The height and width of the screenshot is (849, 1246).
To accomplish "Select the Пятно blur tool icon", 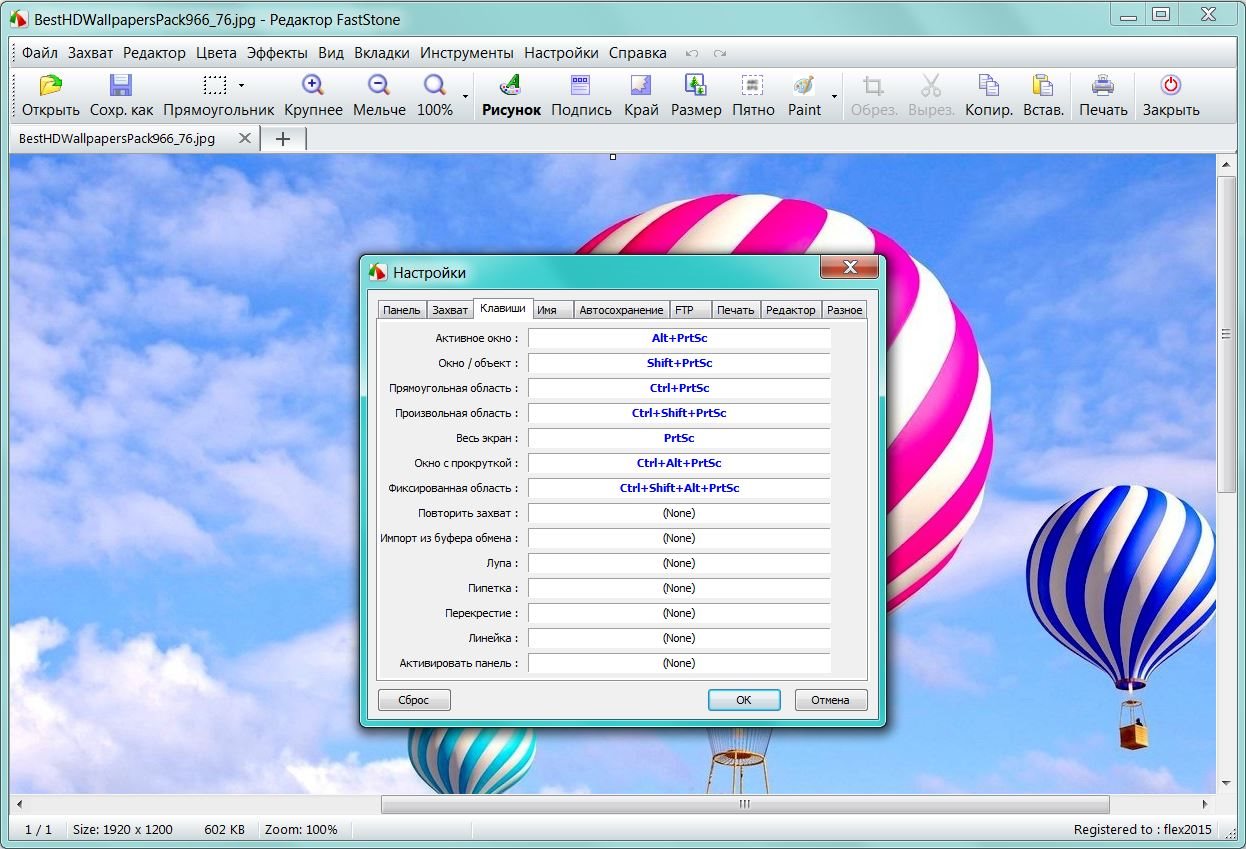I will [752, 86].
